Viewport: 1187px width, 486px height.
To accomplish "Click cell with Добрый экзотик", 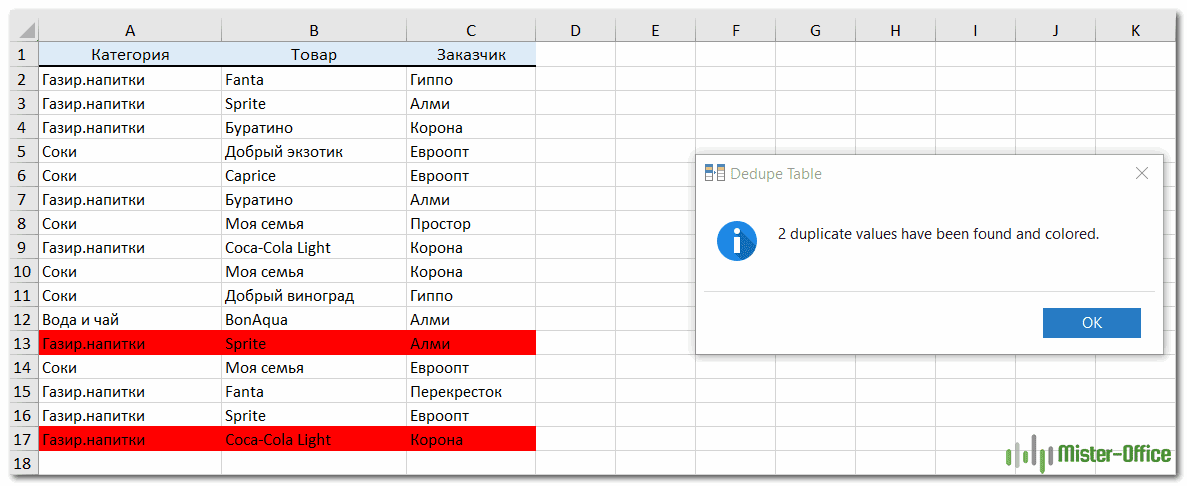I will tap(314, 152).
